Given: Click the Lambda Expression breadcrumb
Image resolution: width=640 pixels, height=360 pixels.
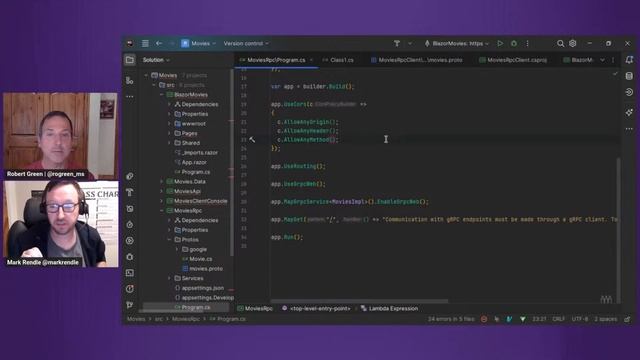Looking at the screenshot, I should (389, 309).
